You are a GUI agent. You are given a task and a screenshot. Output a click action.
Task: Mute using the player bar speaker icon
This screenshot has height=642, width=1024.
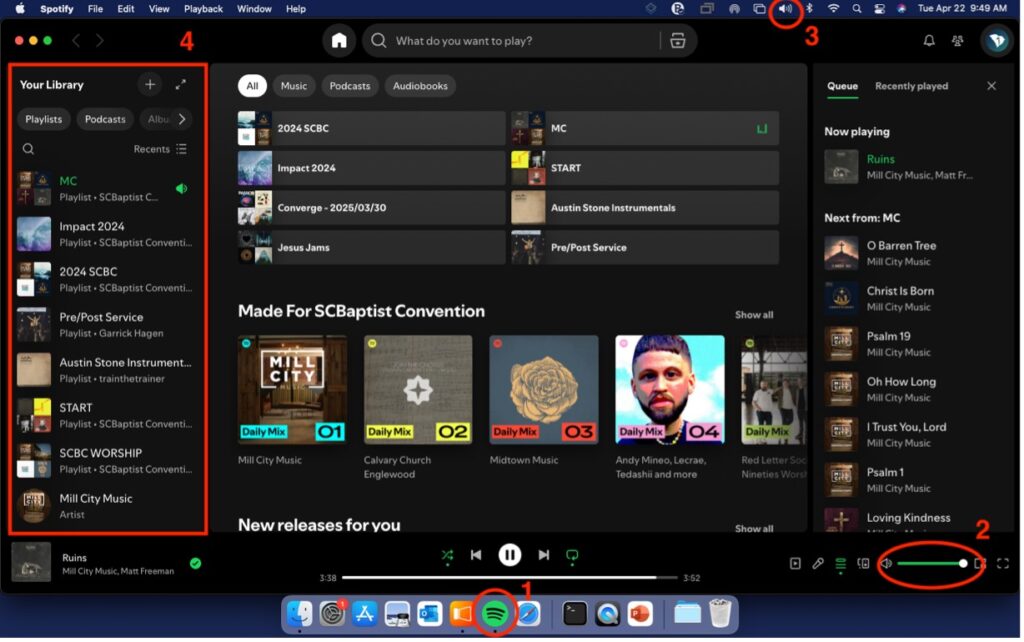(886, 563)
